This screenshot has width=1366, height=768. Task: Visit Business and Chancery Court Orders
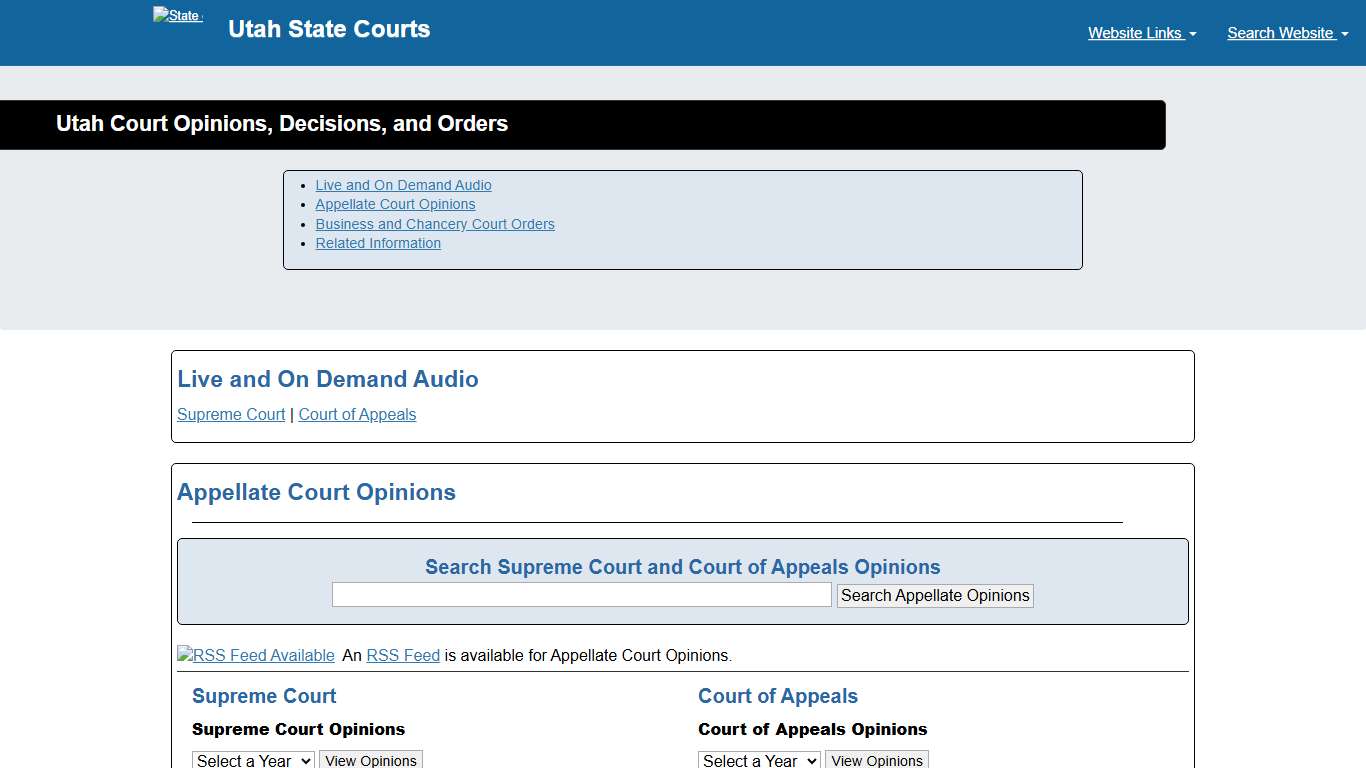tap(435, 224)
